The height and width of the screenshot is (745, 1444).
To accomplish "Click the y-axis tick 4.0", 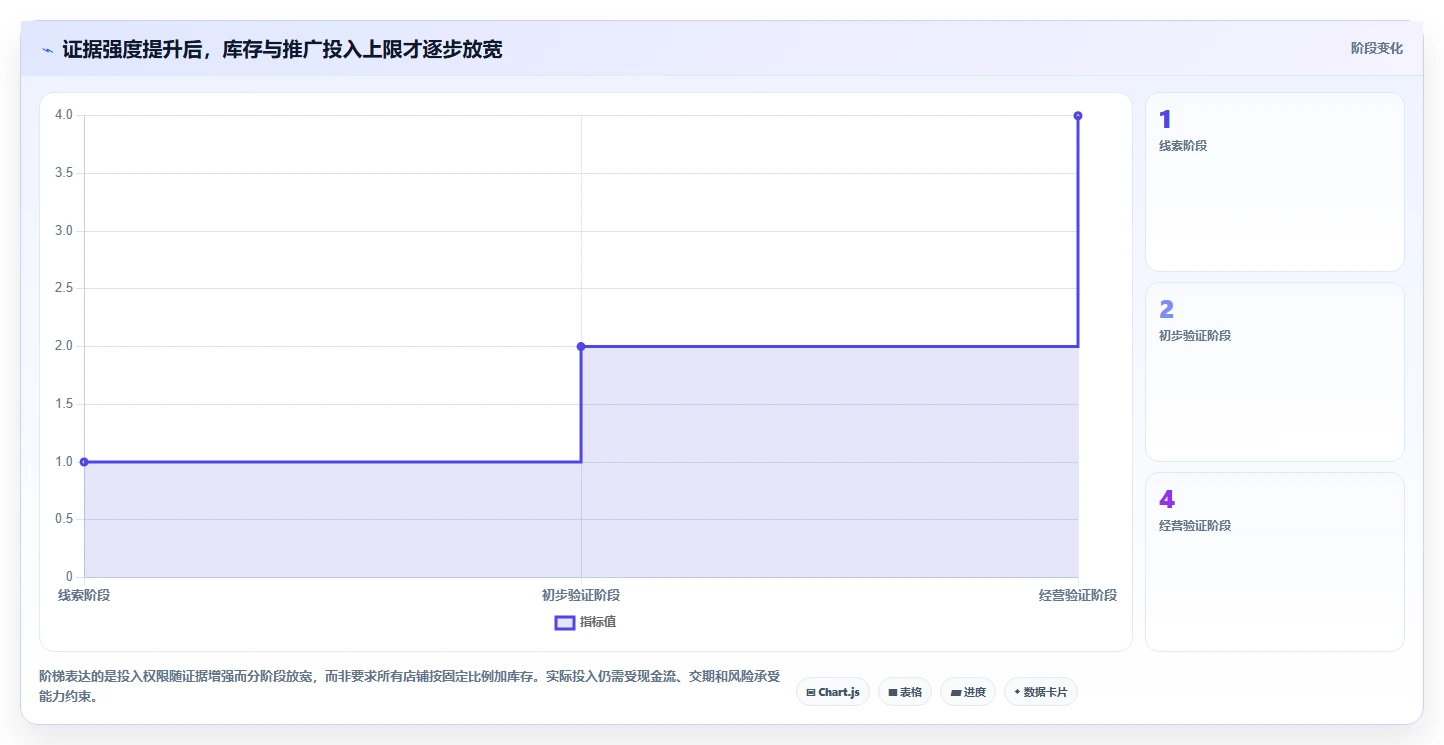I will tap(64, 115).
